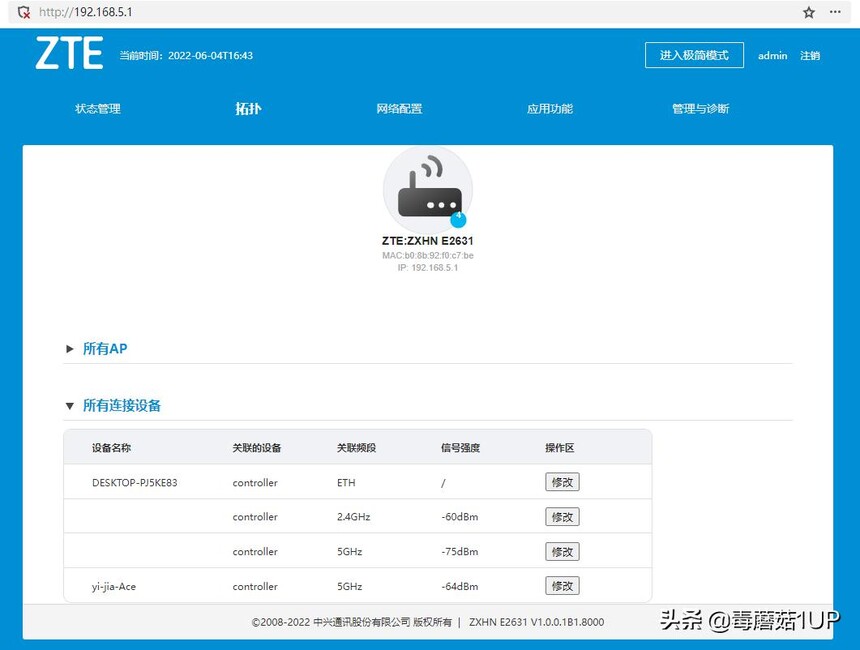This screenshot has height=650, width=860.
Task: Click the ZTE:ZXHN E2631 device name
Action: click(428, 241)
